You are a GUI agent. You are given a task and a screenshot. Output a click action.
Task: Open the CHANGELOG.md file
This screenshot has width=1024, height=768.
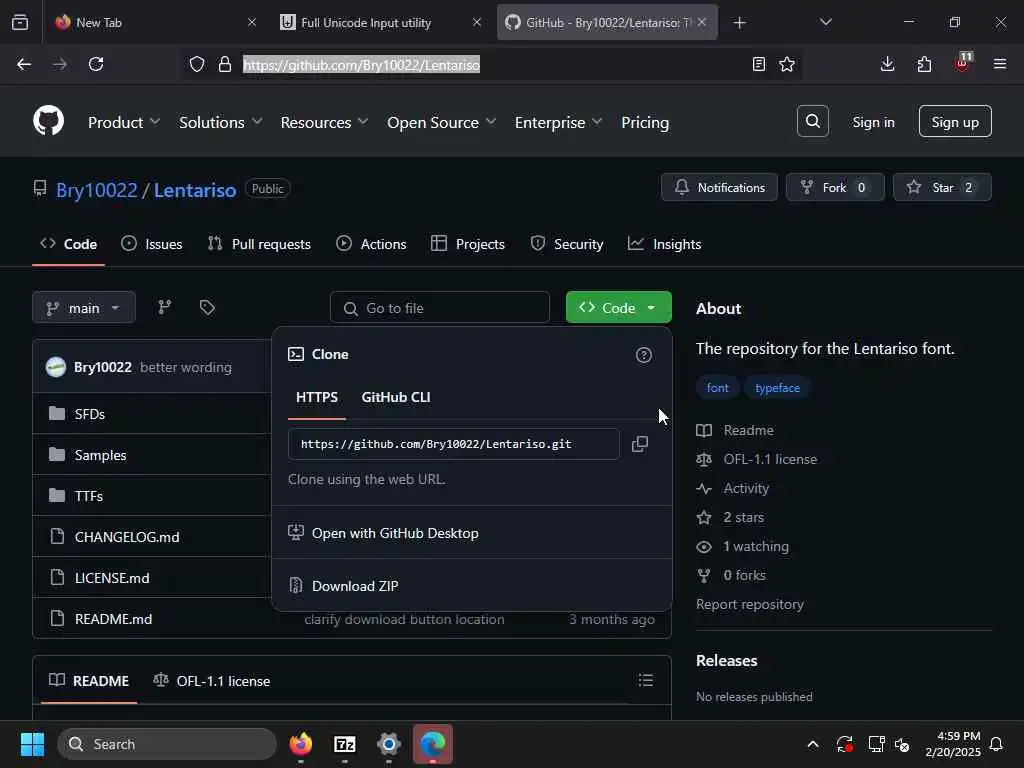[x=127, y=537]
